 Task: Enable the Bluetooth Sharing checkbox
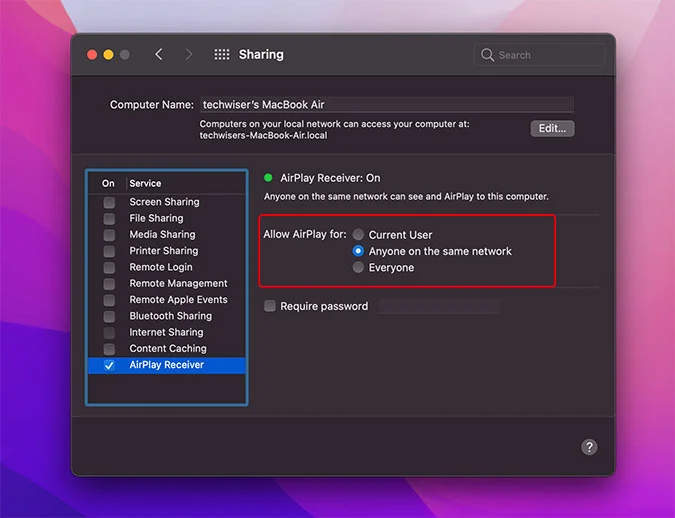pos(108,316)
